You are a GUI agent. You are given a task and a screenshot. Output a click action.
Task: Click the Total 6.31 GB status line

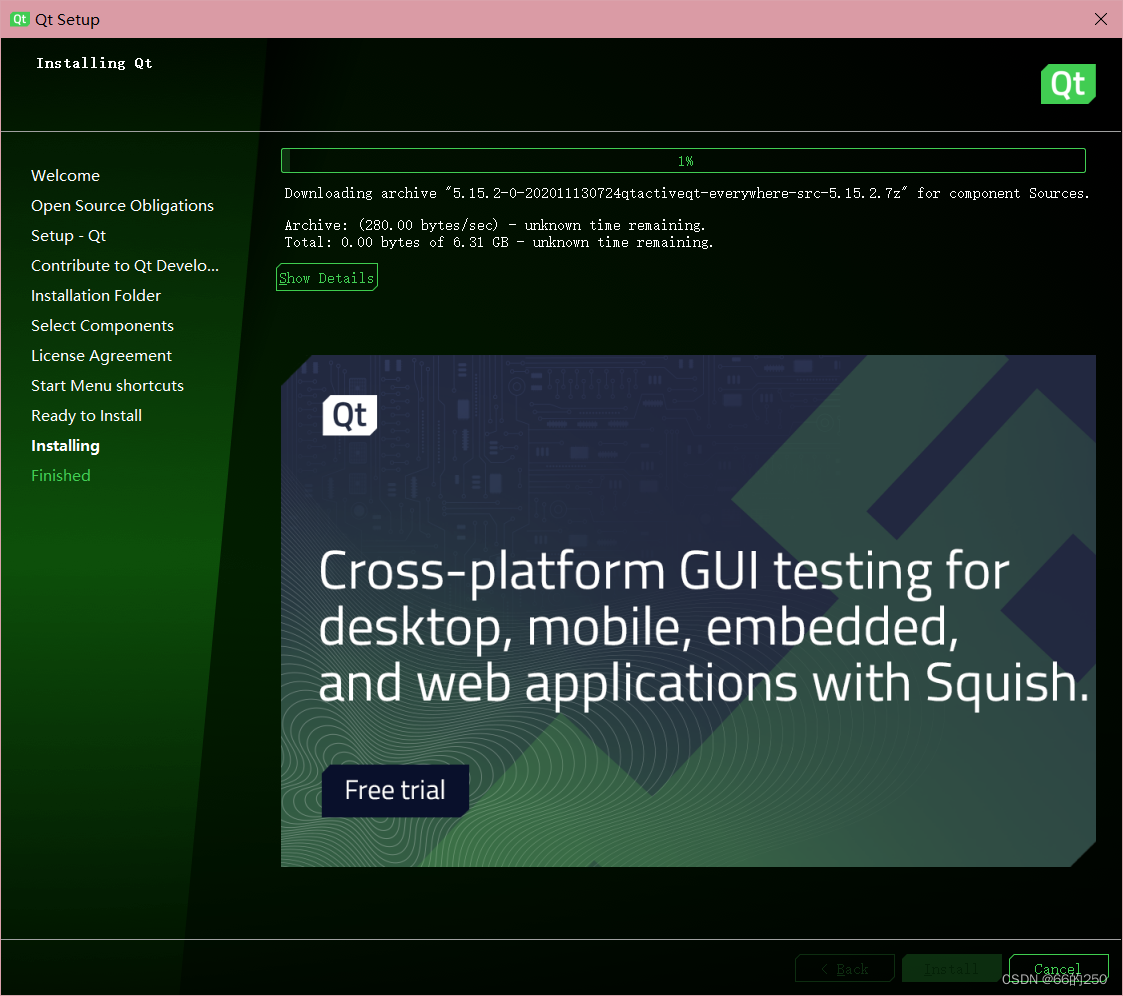coord(499,242)
